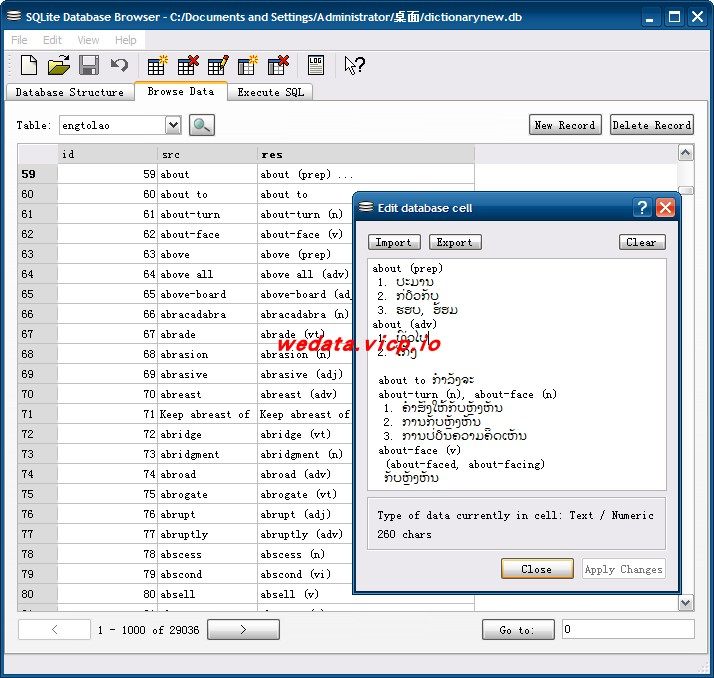Click the Modify Table pencil icon

[218, 65]
